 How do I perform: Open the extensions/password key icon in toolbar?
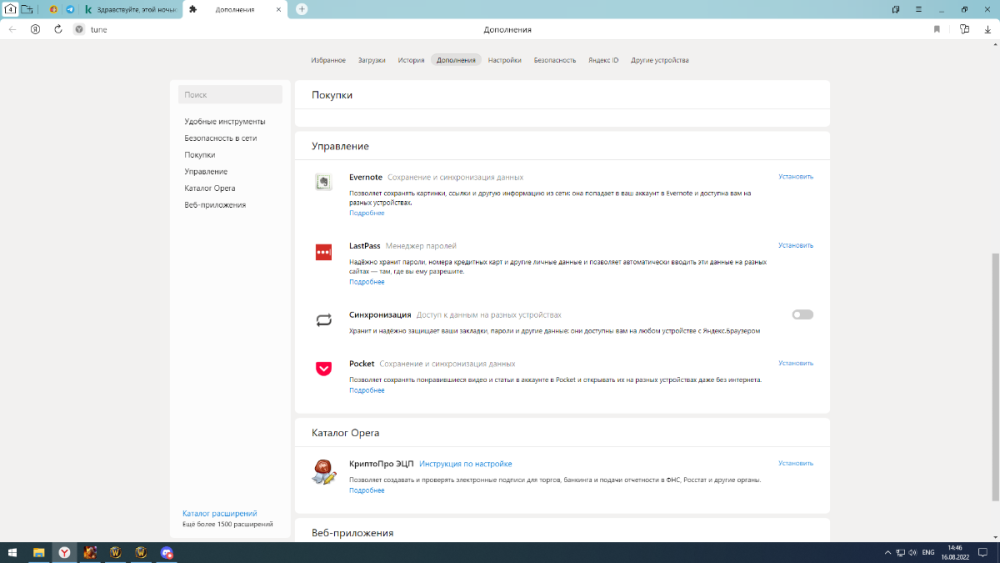coord(964,29)
